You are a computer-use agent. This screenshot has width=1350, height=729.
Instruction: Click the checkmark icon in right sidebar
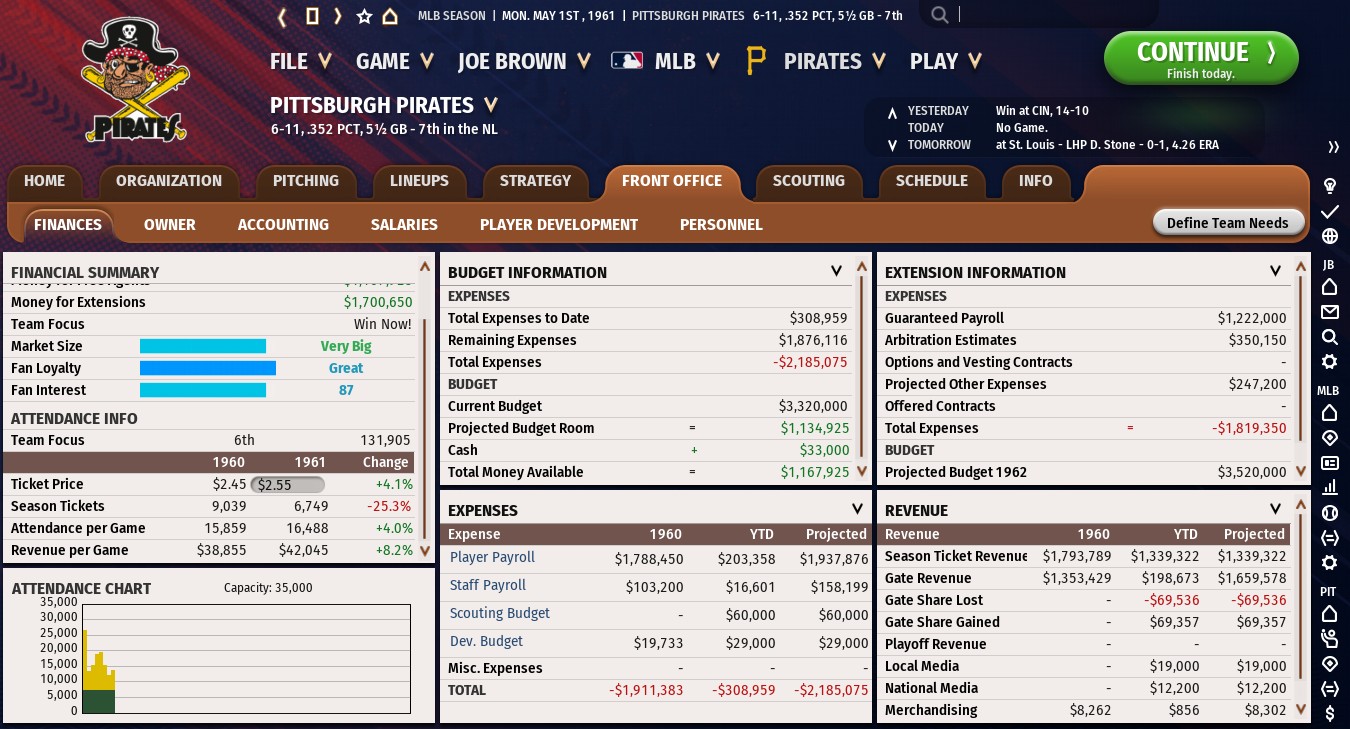[x=1330, y=212]
